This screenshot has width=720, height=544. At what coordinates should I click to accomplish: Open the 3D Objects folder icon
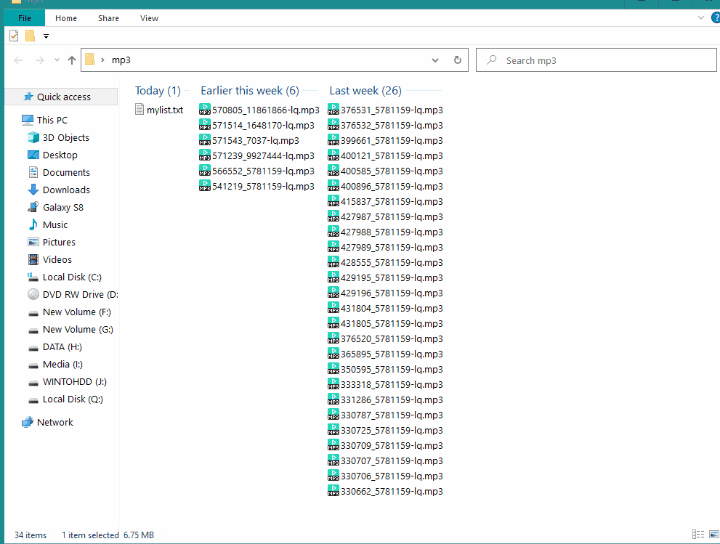(x=33, y=137)
